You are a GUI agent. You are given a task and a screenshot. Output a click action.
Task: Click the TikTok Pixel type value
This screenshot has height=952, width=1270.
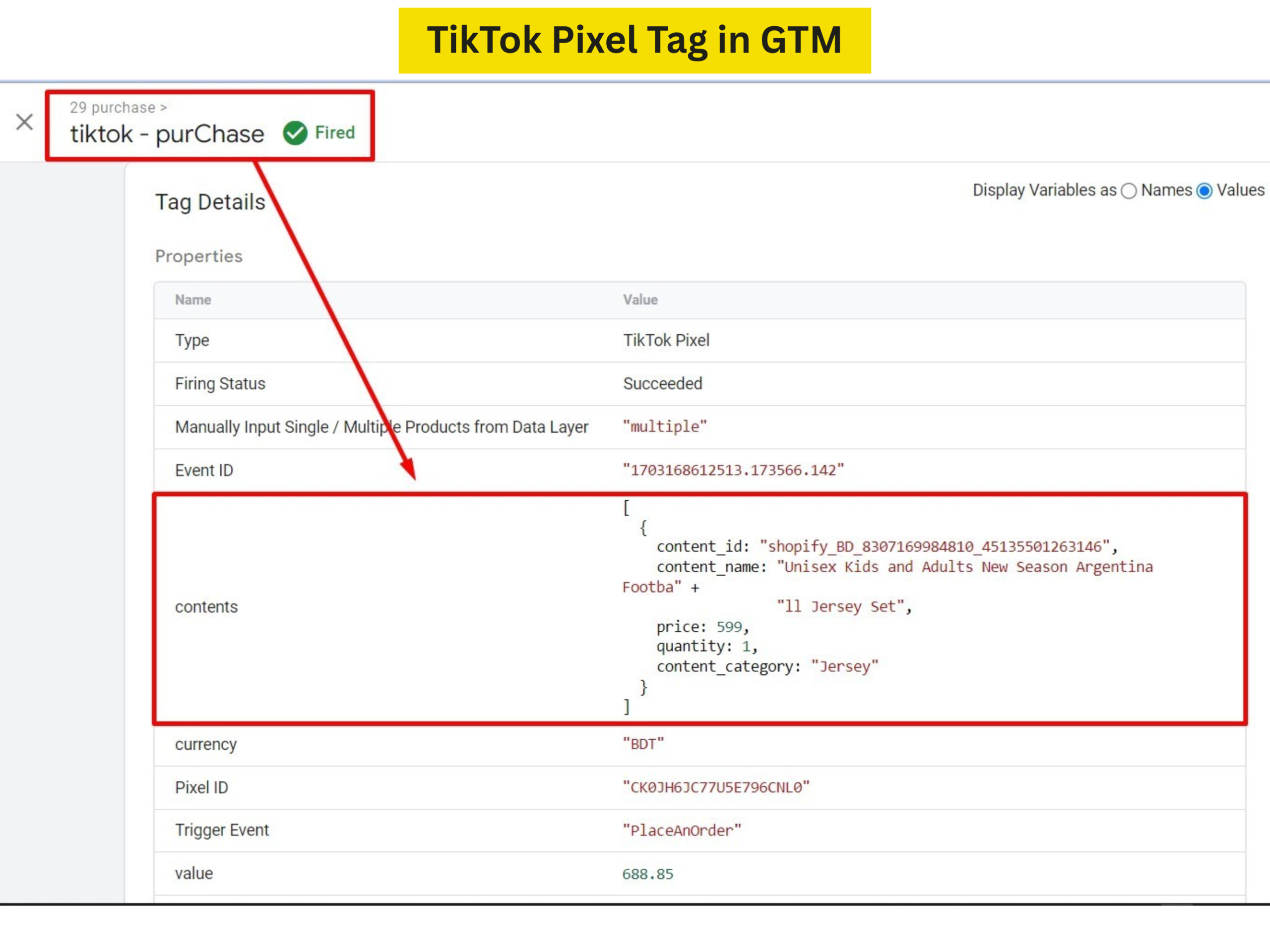[666, 340]
